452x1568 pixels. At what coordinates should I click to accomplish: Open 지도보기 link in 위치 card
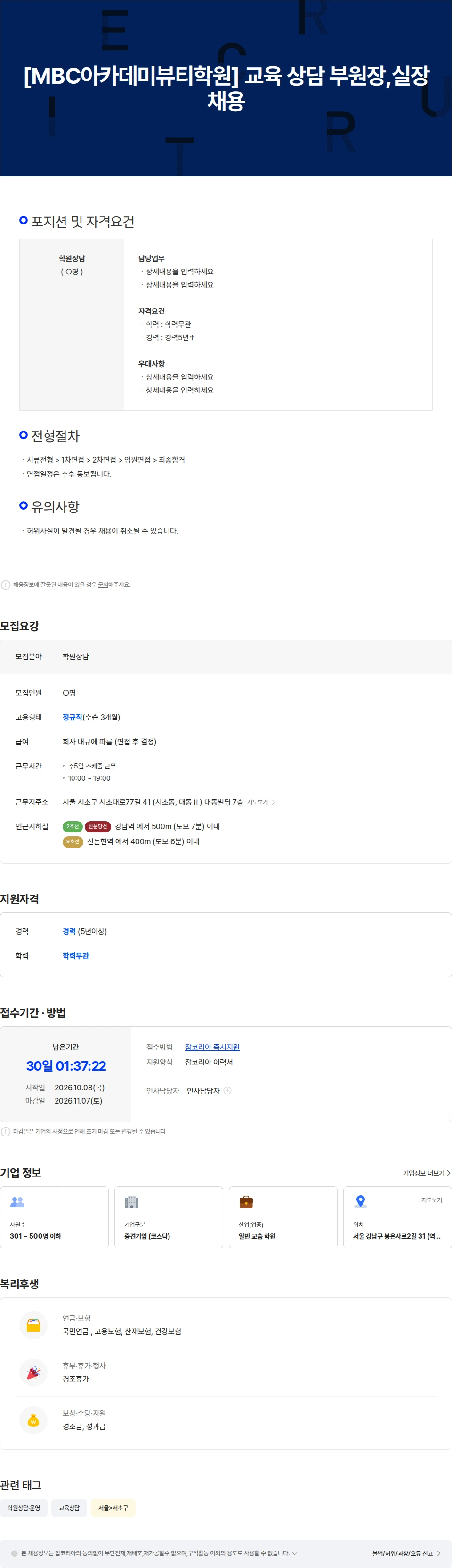point(431,1200)
